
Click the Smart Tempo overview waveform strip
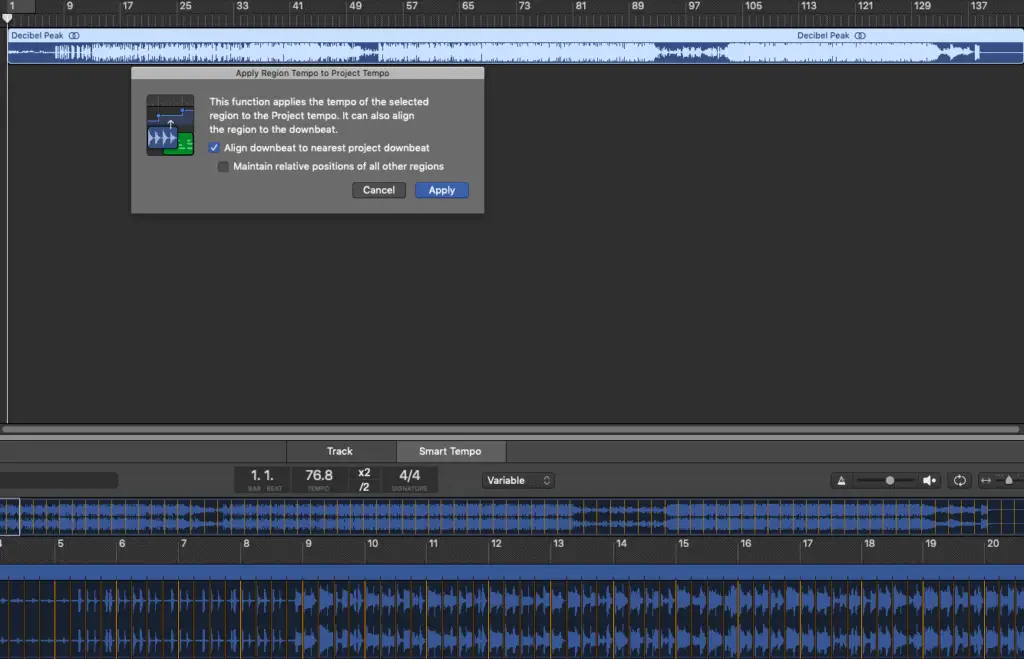pyautogui.click(x=512, y=517)
